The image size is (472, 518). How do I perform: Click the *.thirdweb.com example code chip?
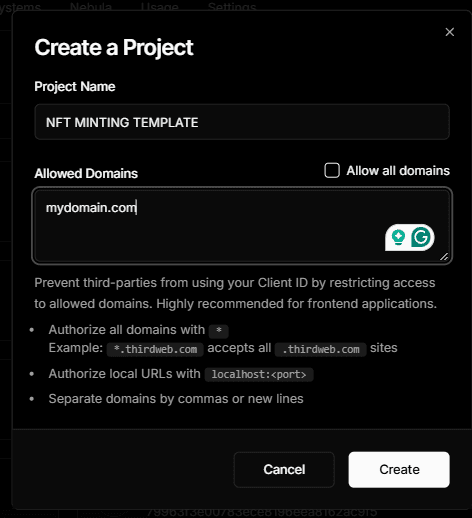click(x=155, y=349)
